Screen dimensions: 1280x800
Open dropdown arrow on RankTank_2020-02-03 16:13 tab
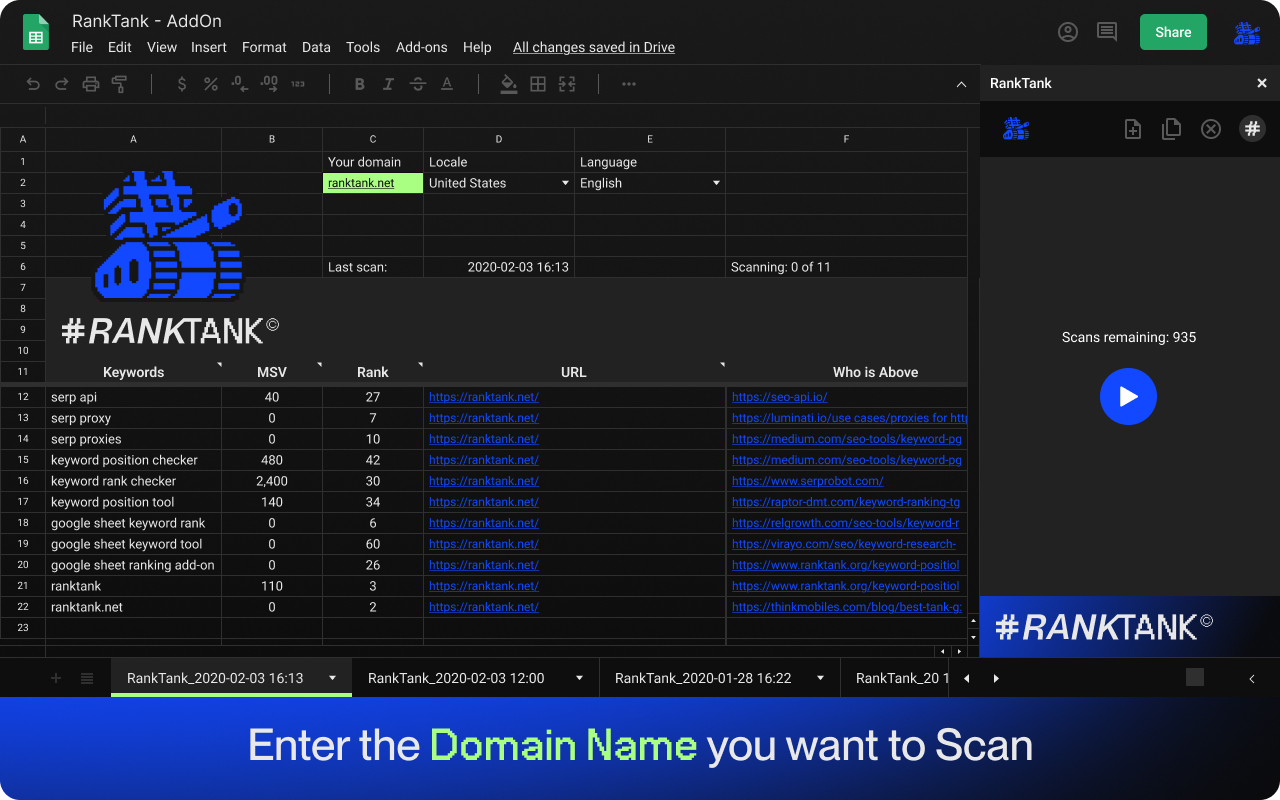332,678
